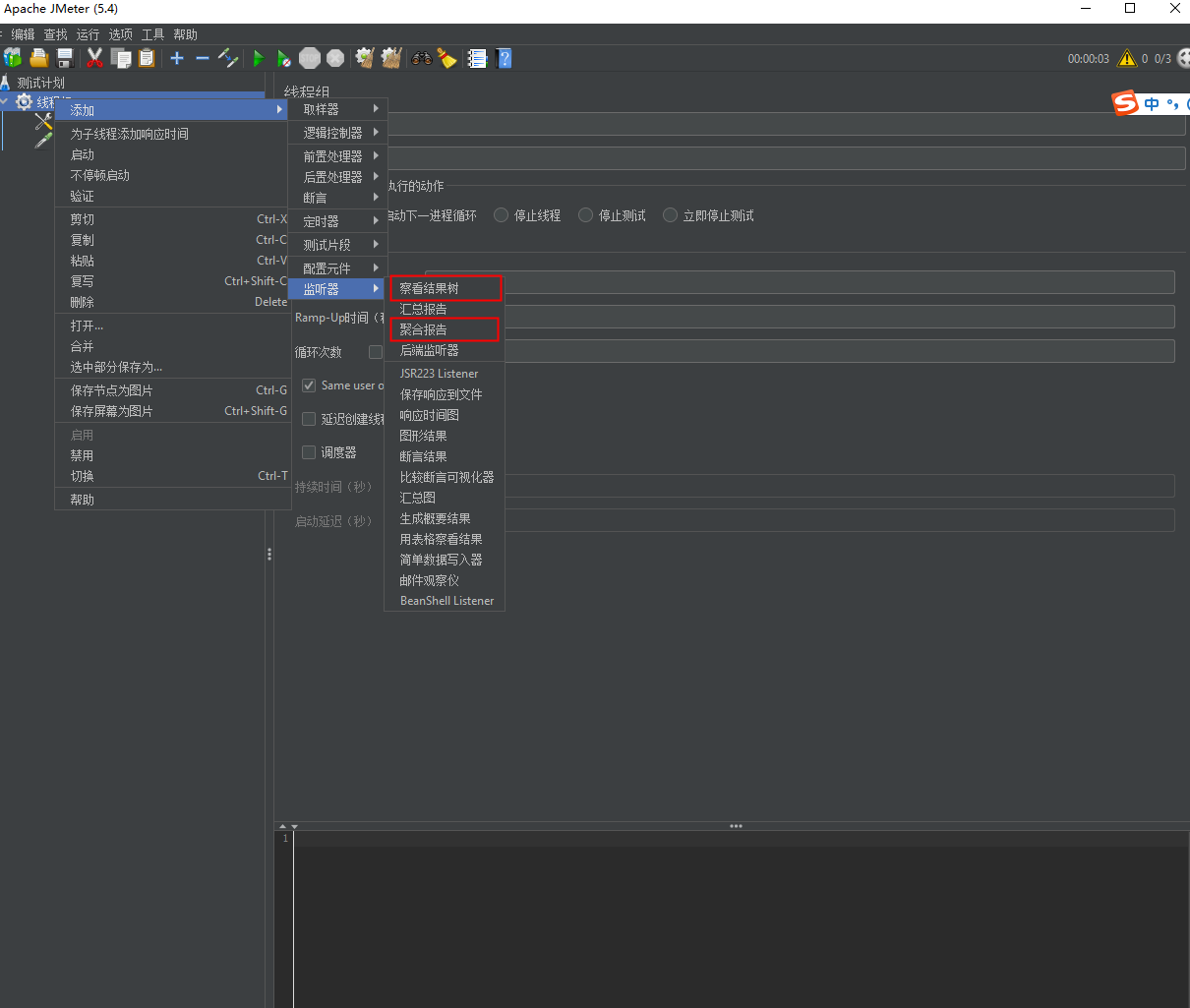Open the 运行 menu in menu bar
Screen dimensions: 1190x1008
[88, 34]
